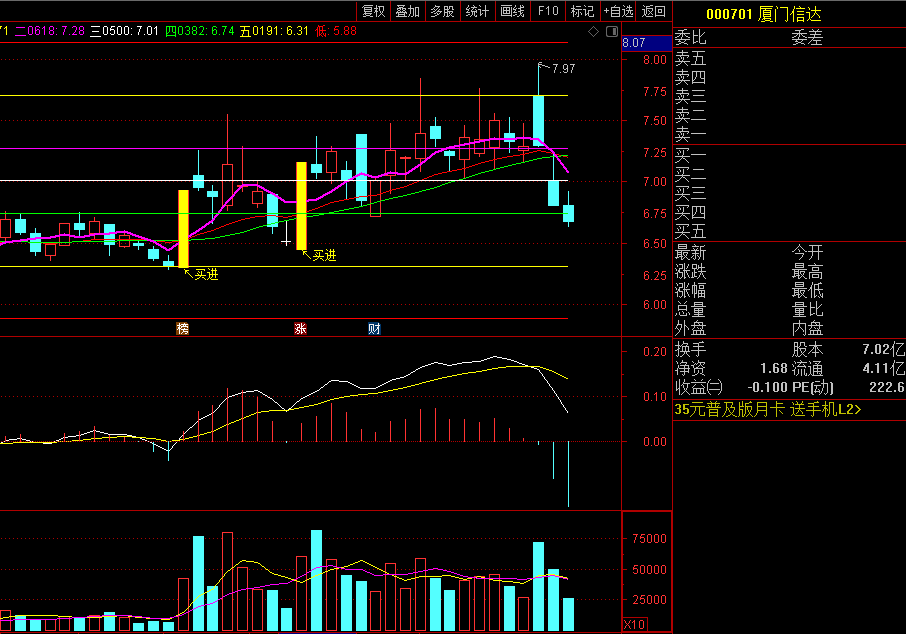The height and width of the screenshot is (634, 906).
Task: Click the 内盘 label
Action: (807, 328)
